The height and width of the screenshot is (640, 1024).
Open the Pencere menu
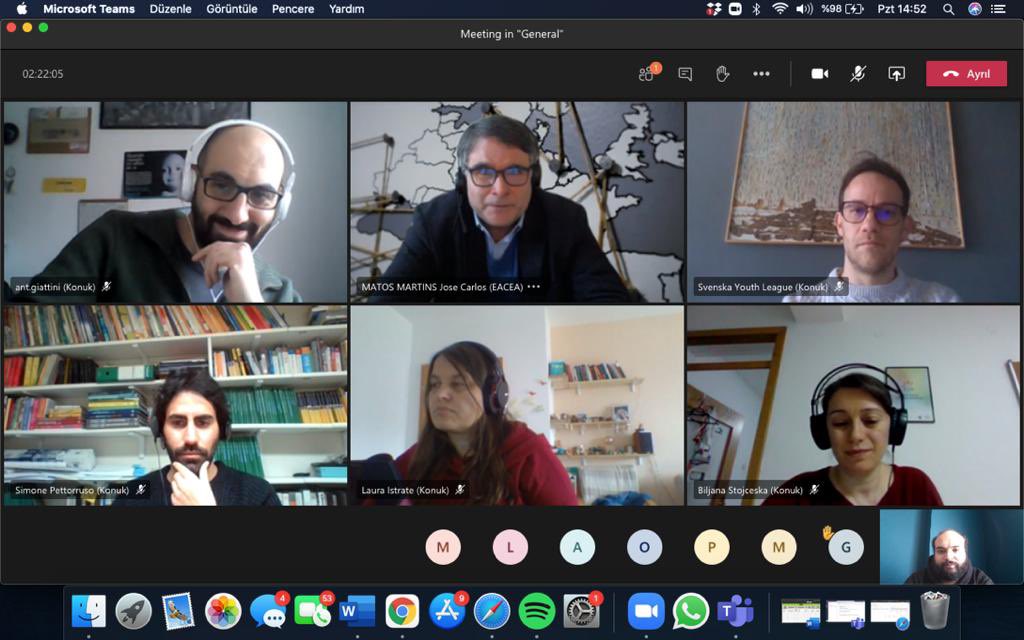pyautogui.click(x=293, y=9)
